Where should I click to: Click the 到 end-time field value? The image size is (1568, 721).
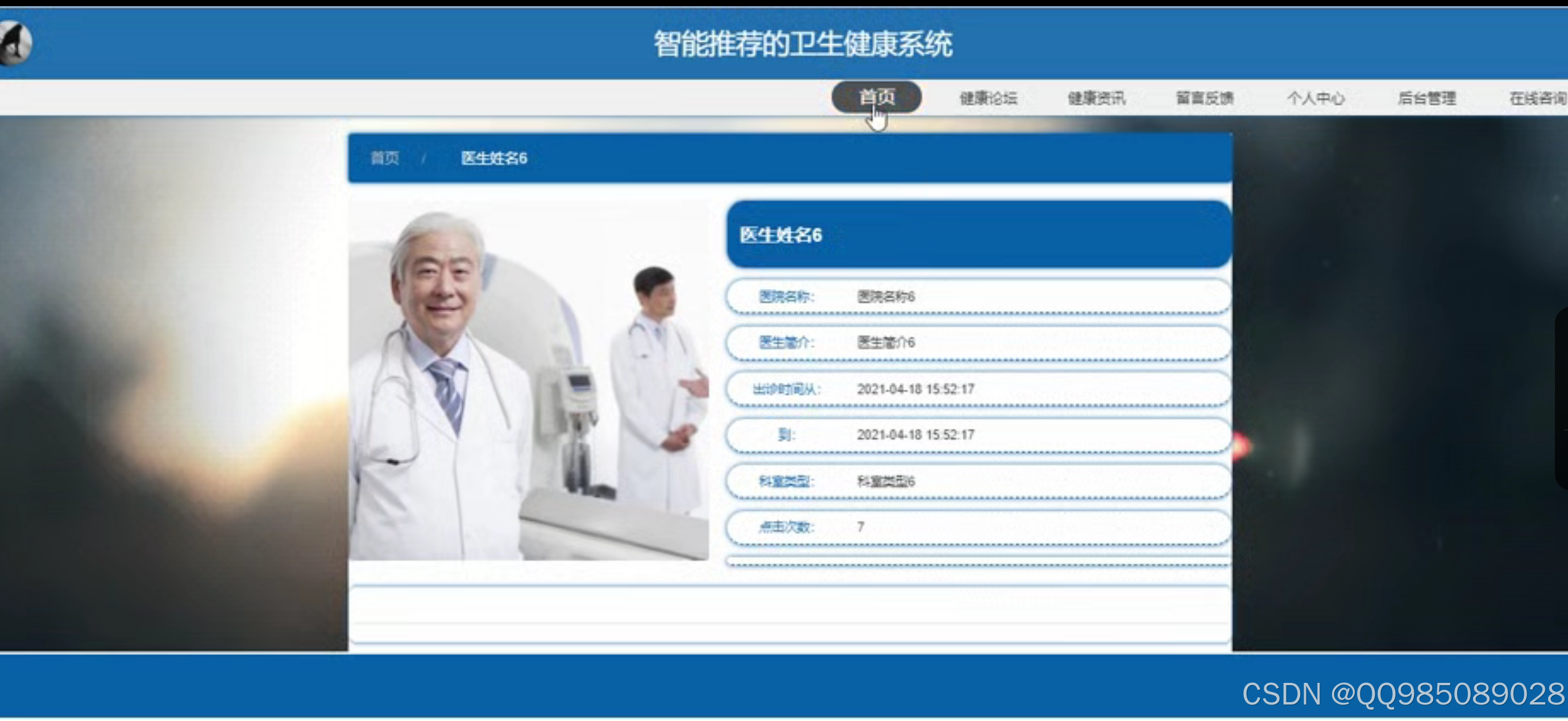tap(916, 434)
